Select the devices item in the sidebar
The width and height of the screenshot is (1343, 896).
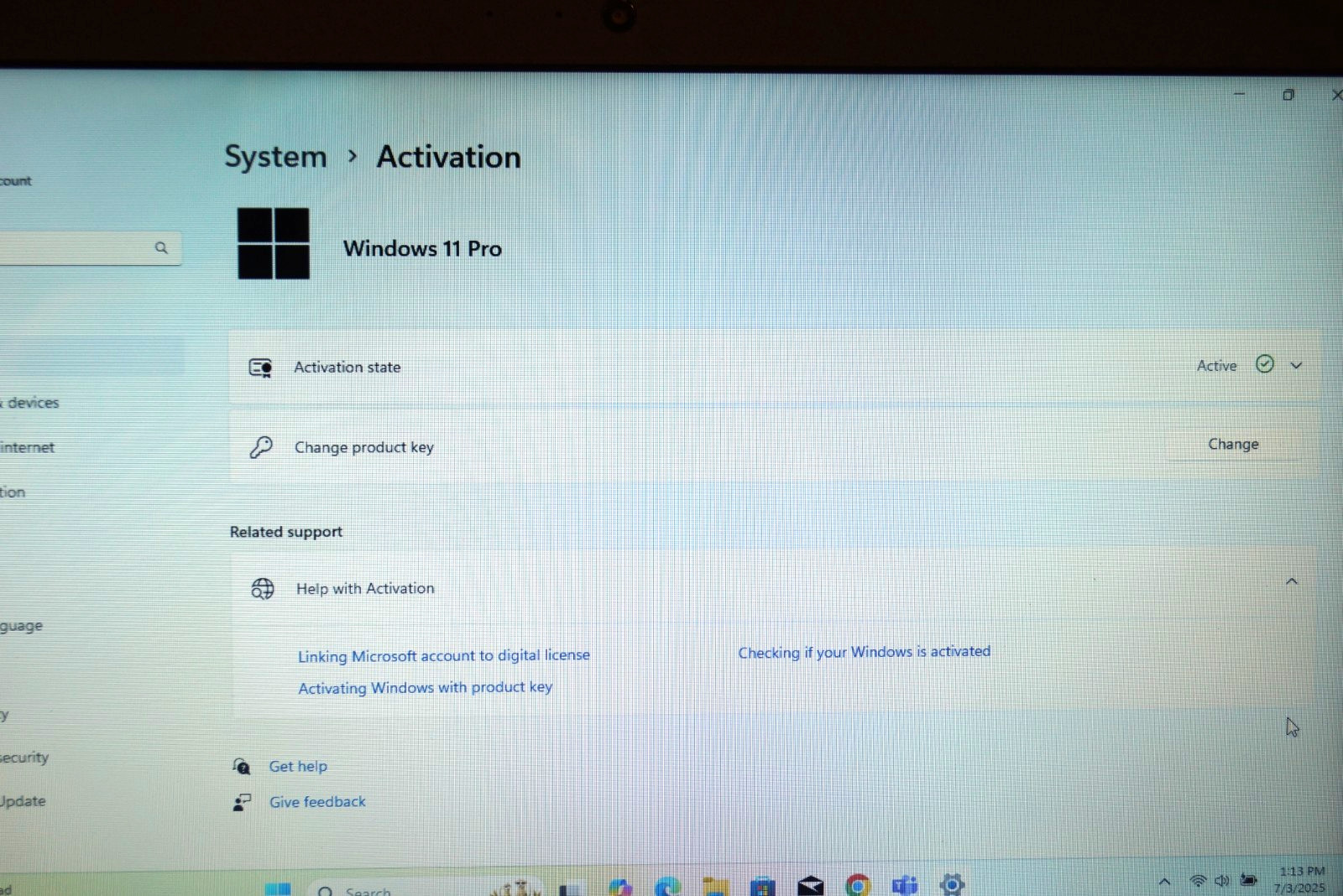pos(31,403)
